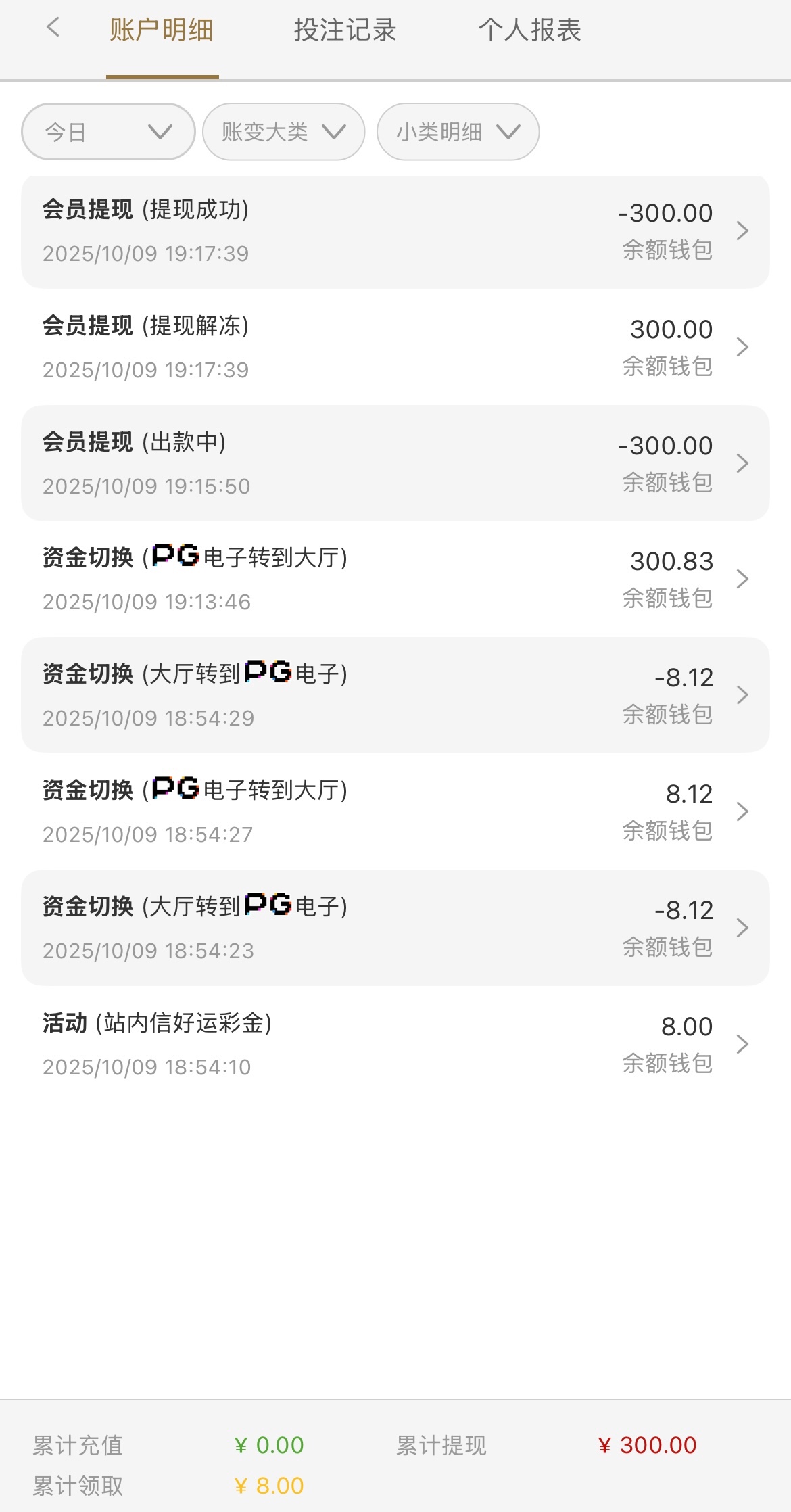Open arrow for 300.83 transfer record
The height and width of the screenshot is (1512, 791).
[742, 579]
